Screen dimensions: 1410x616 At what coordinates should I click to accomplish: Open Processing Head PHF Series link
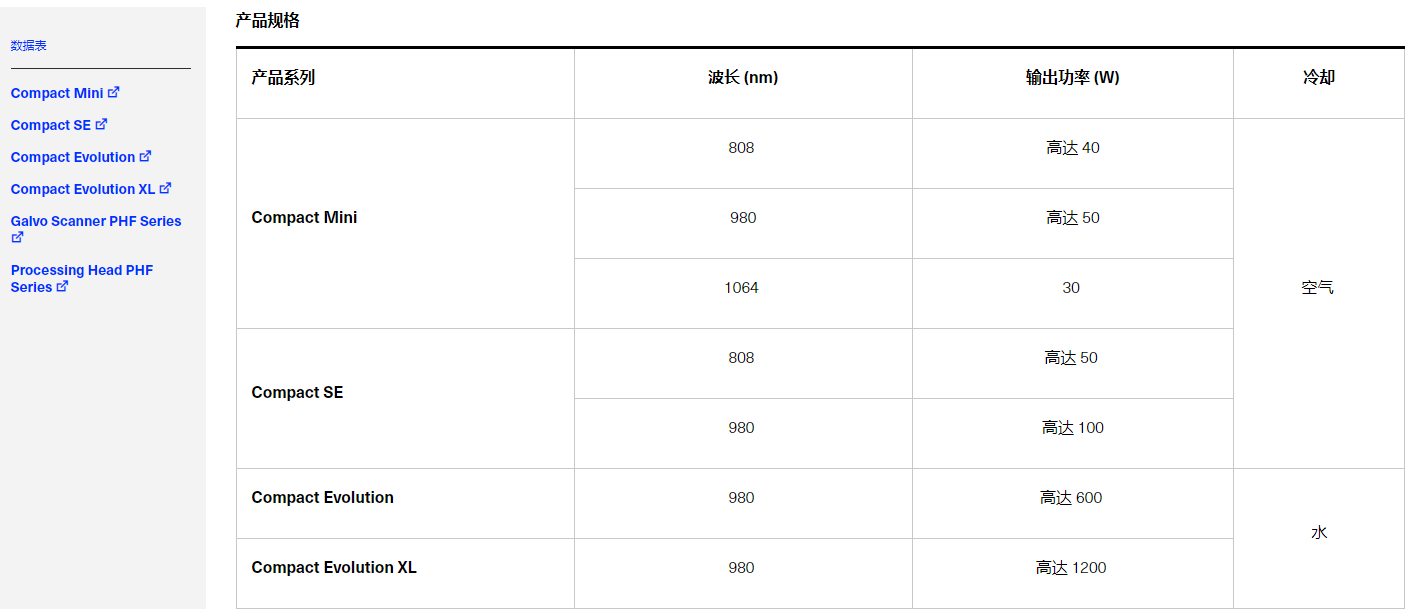point(82,278)
